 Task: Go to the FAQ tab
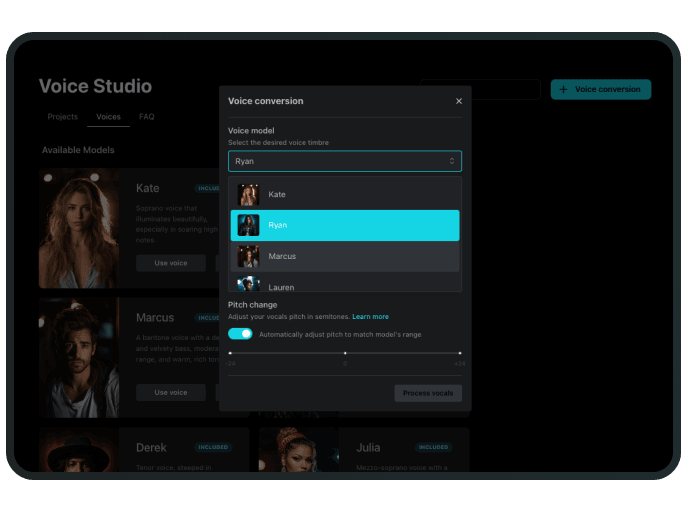[x=147, y=117]
